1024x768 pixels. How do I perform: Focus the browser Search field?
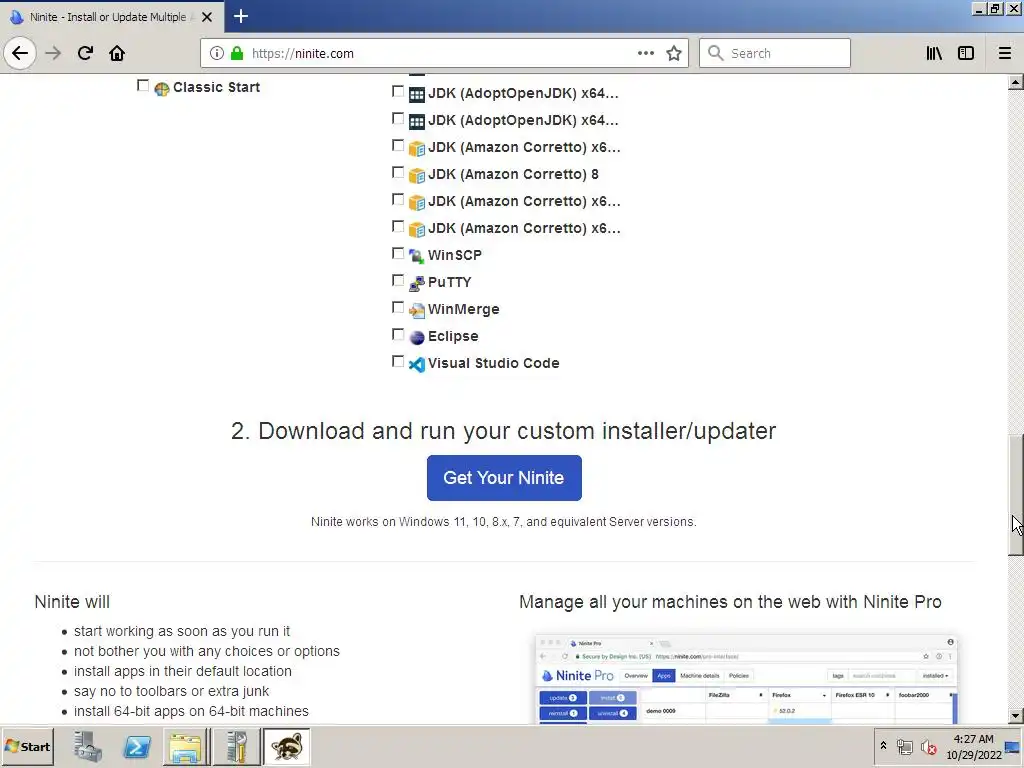point(775,53)
